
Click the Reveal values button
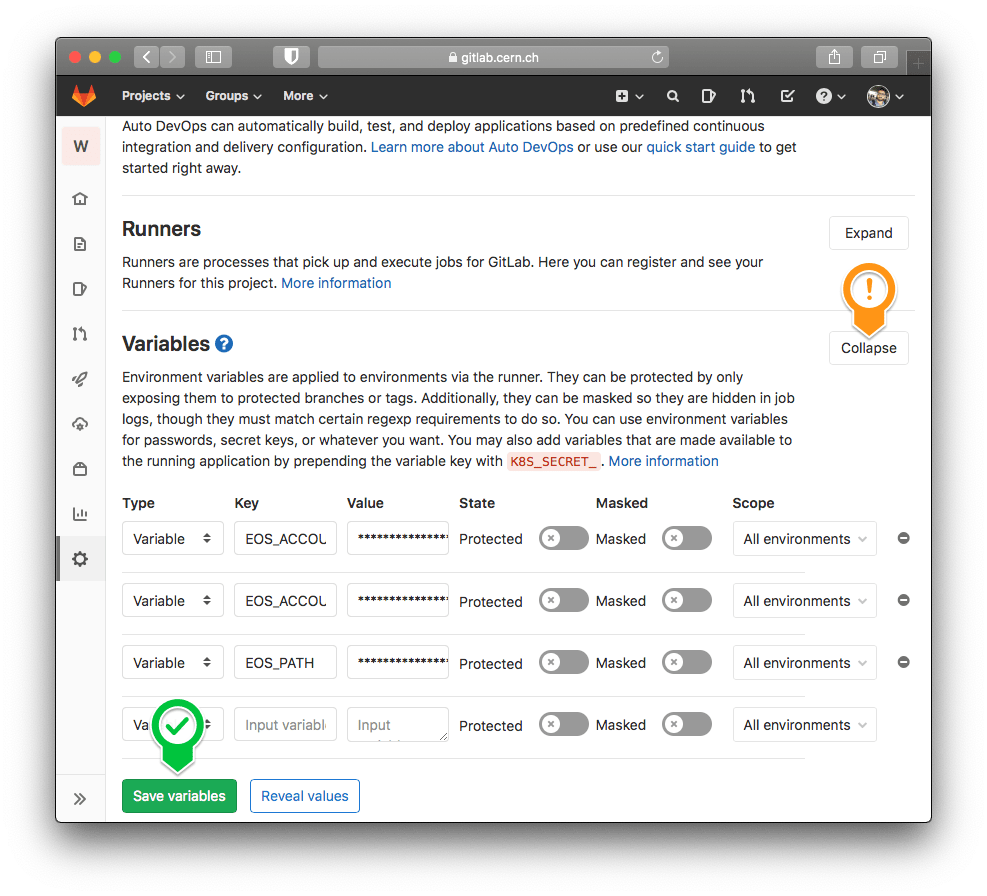[x=304, y=796]
